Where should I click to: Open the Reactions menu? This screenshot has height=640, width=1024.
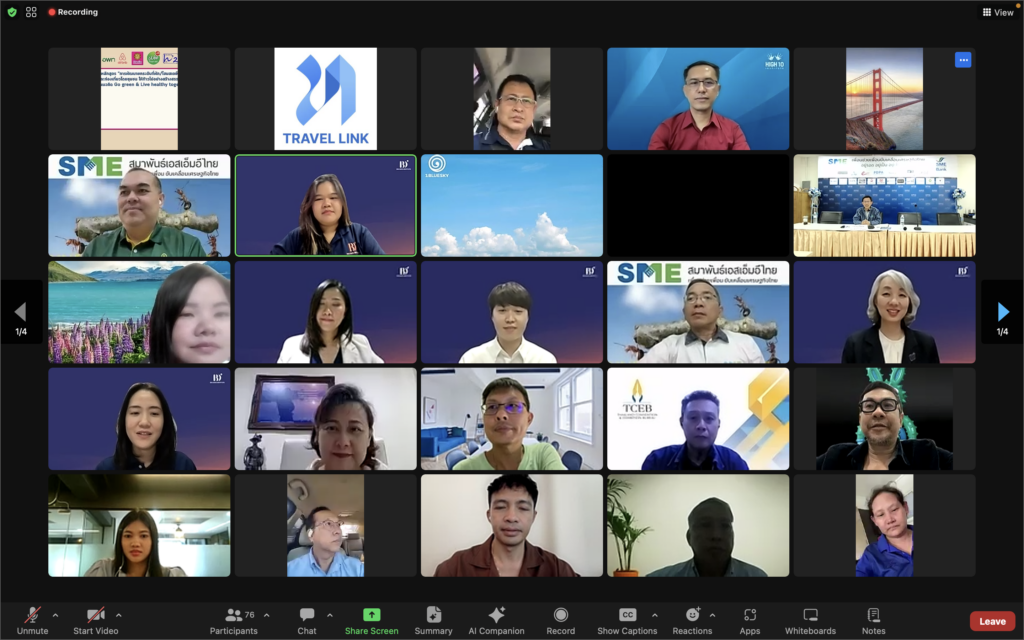point(692,620)
